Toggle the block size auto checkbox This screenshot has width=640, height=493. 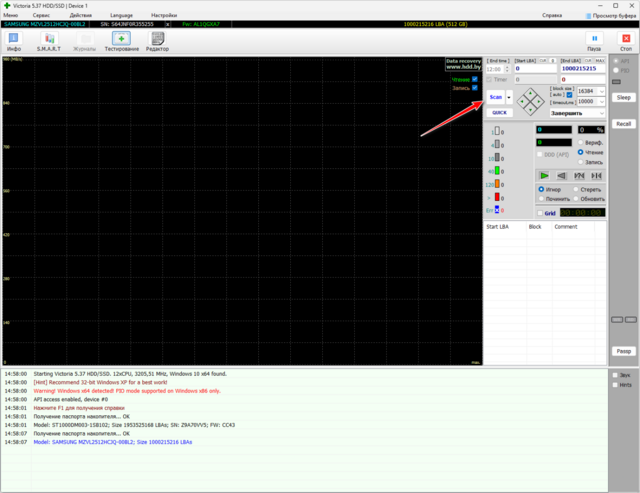point(569,95)
